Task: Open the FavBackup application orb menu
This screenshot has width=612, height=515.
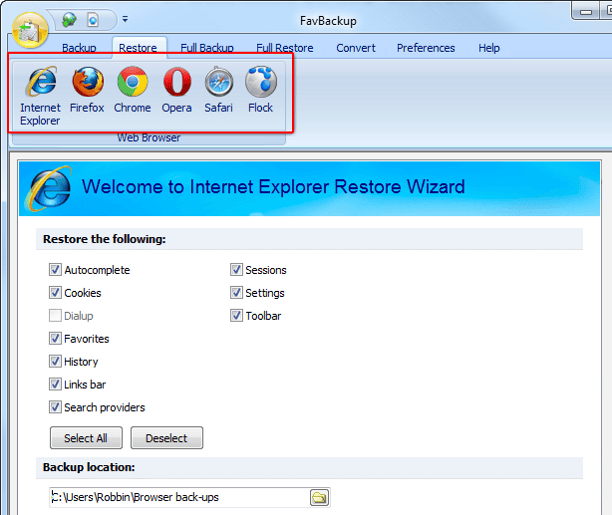Action: [x=30, y=30]
